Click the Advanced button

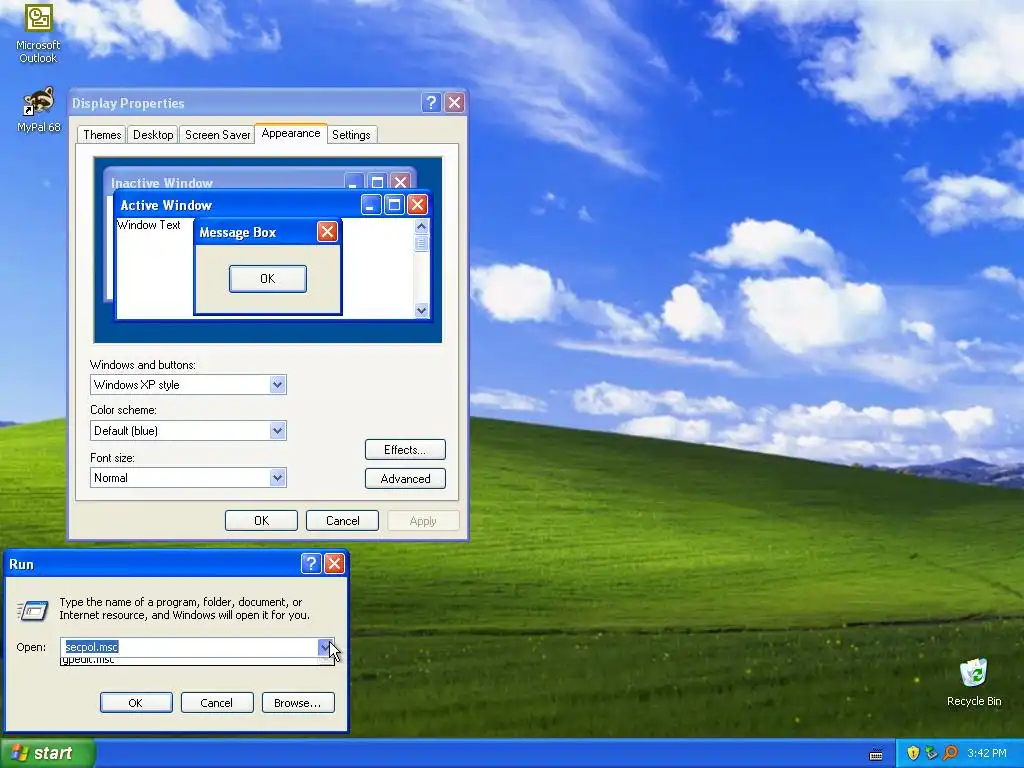pyautogui.click(x=405, y=479)
